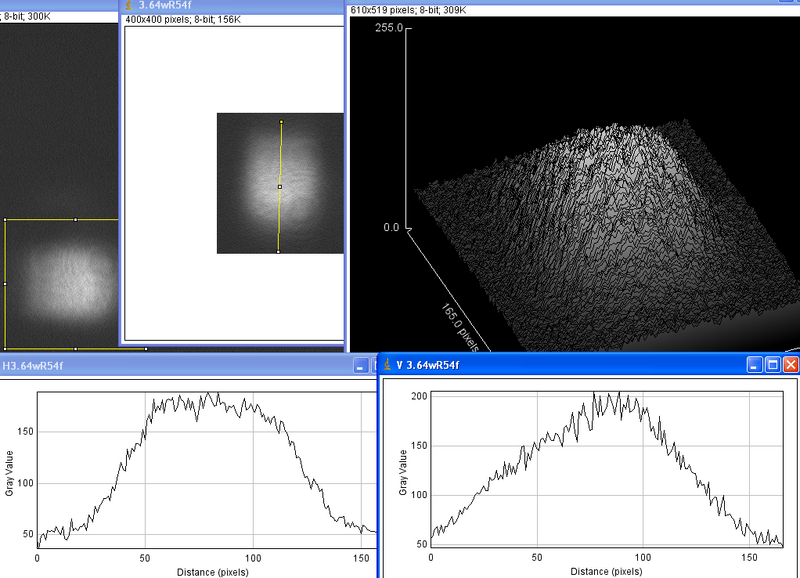This screenshot has width=800, height=578.
Task: Select the top endpoint handle of the yellow line
Action: click(281, 123)
